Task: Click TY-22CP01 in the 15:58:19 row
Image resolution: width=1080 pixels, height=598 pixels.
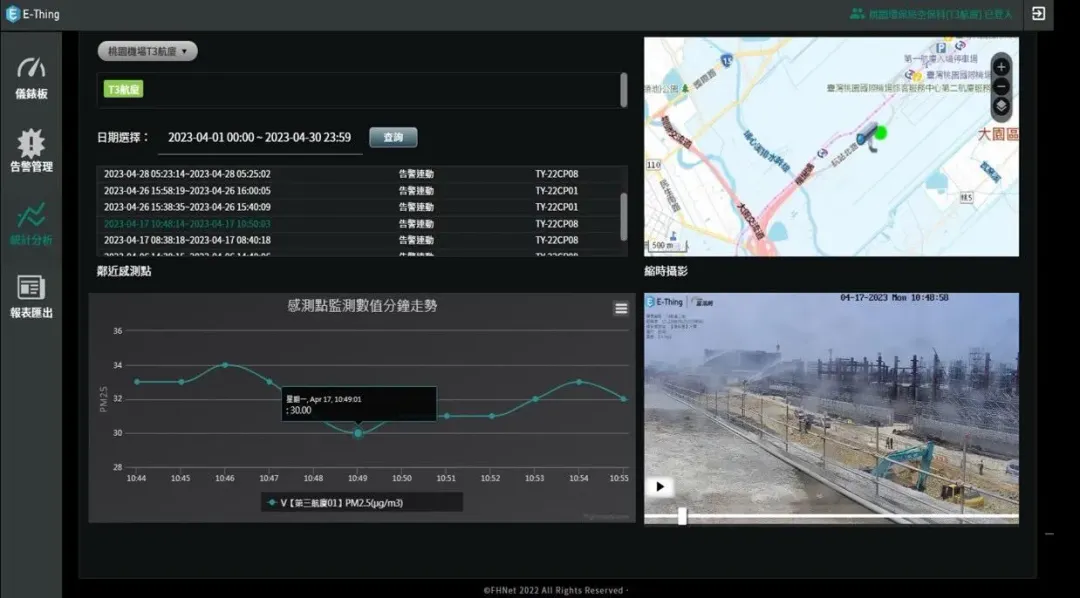Action: pos(557,191)
